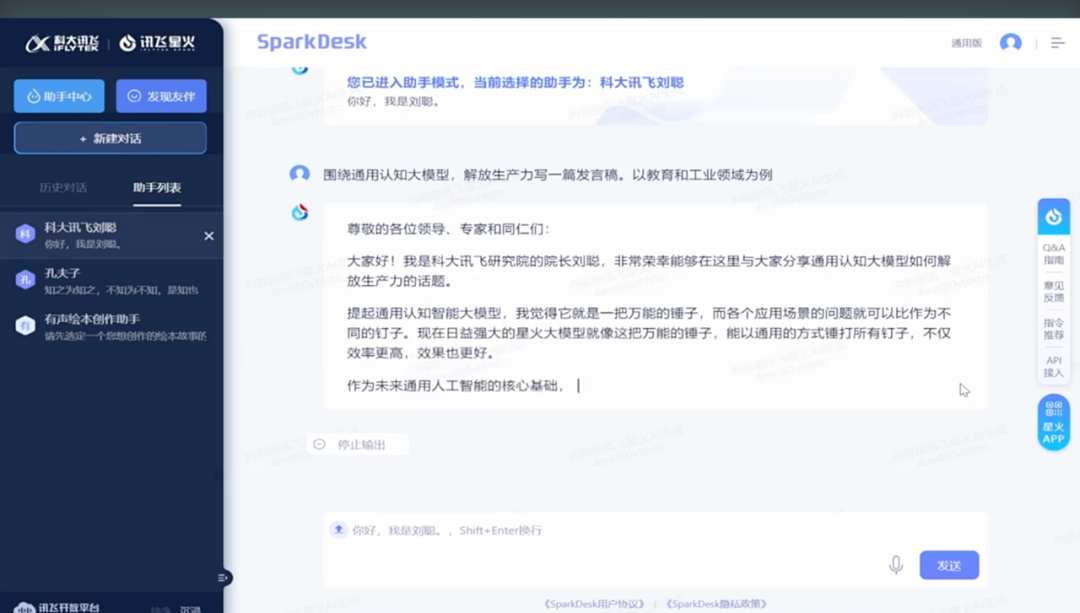This screenshot has width=1080, height=613.
Task: Start a 新建对话 conversation
Action: coord(110,137)
